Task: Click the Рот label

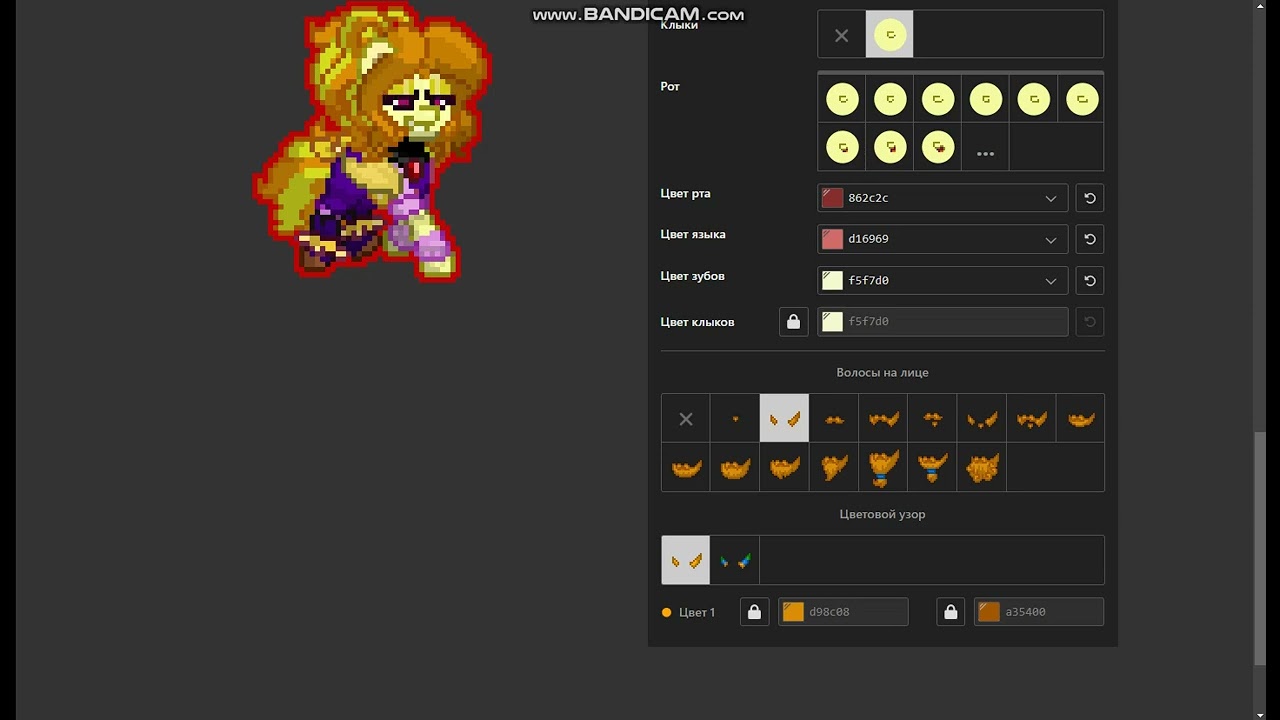Action: (x=670, y=87)
